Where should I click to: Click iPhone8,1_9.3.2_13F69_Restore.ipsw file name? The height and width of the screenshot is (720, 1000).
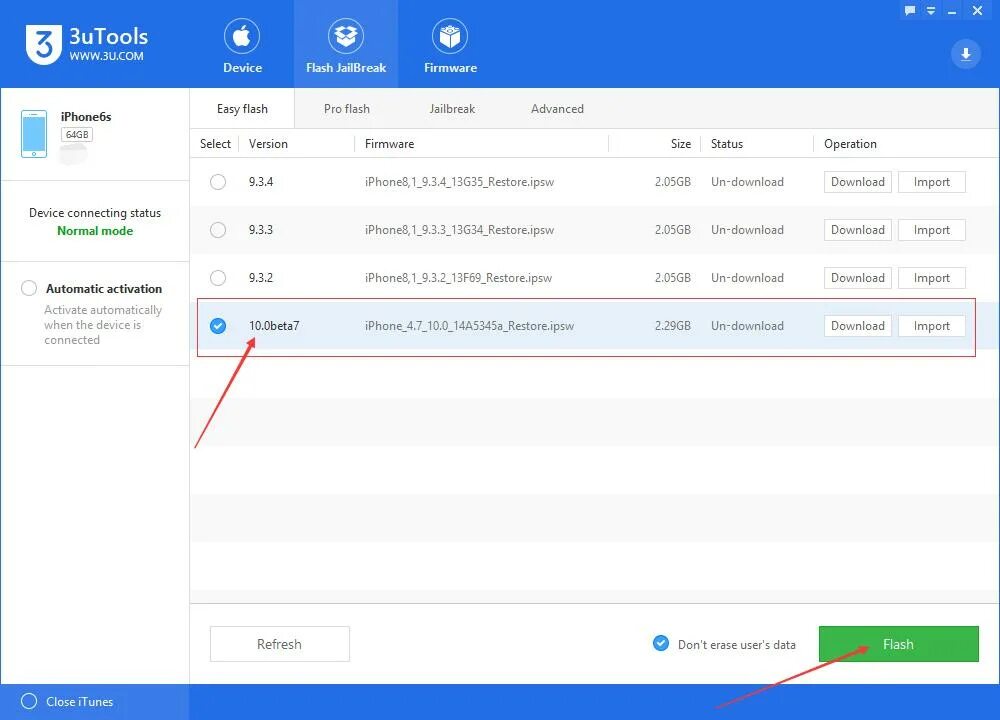[458, 277]
